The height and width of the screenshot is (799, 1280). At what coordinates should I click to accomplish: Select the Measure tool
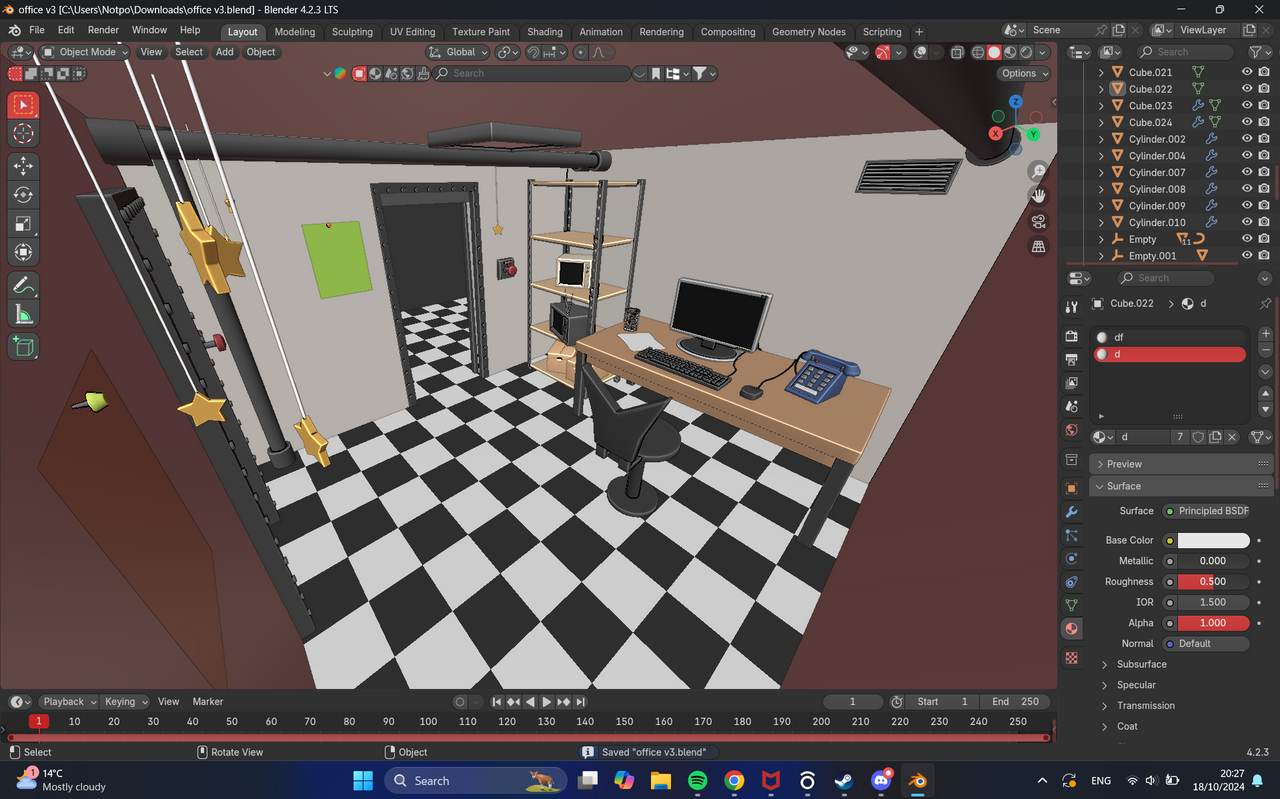(x=24, y=315)
